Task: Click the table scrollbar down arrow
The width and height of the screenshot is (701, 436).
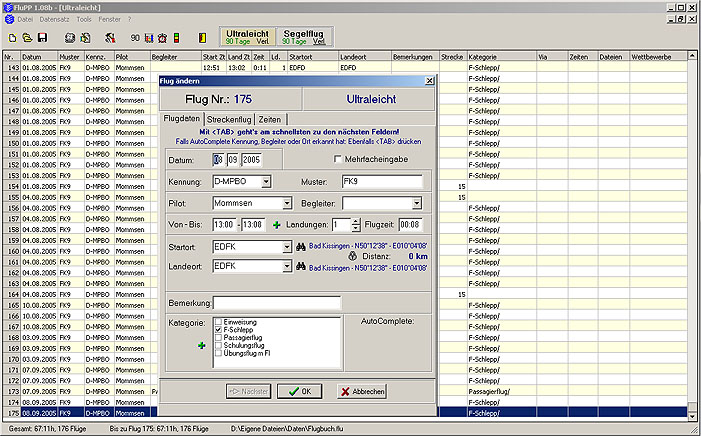Action: (692, 415)
